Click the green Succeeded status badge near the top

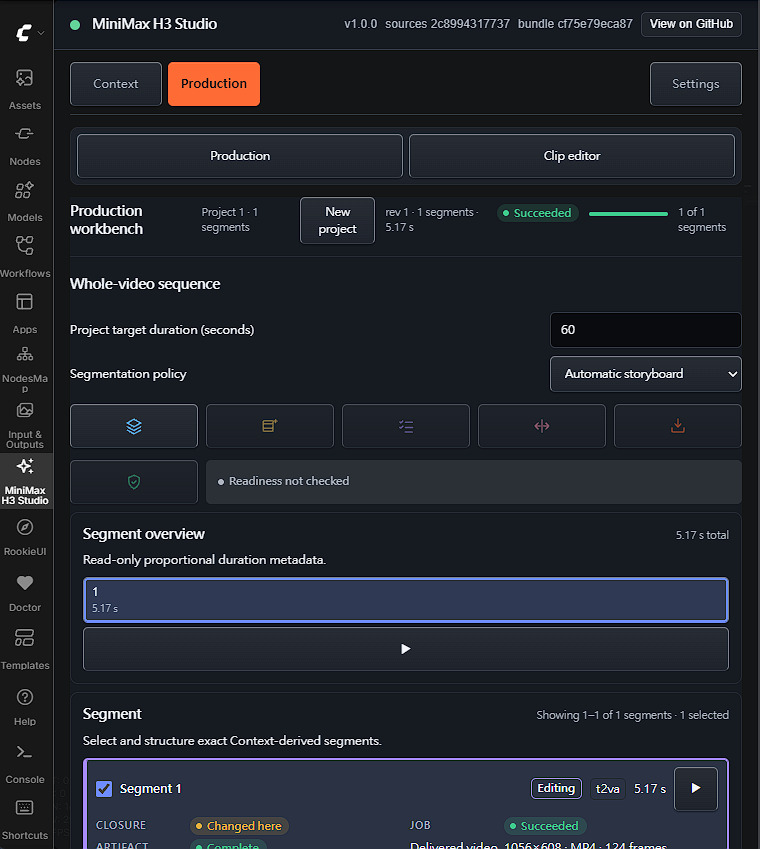538,213
